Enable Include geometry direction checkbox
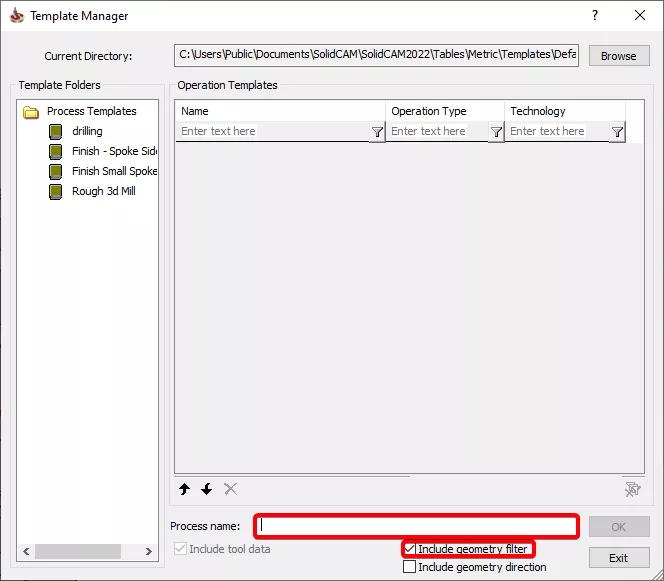664x581 pixels. click(x=409, y=567)
